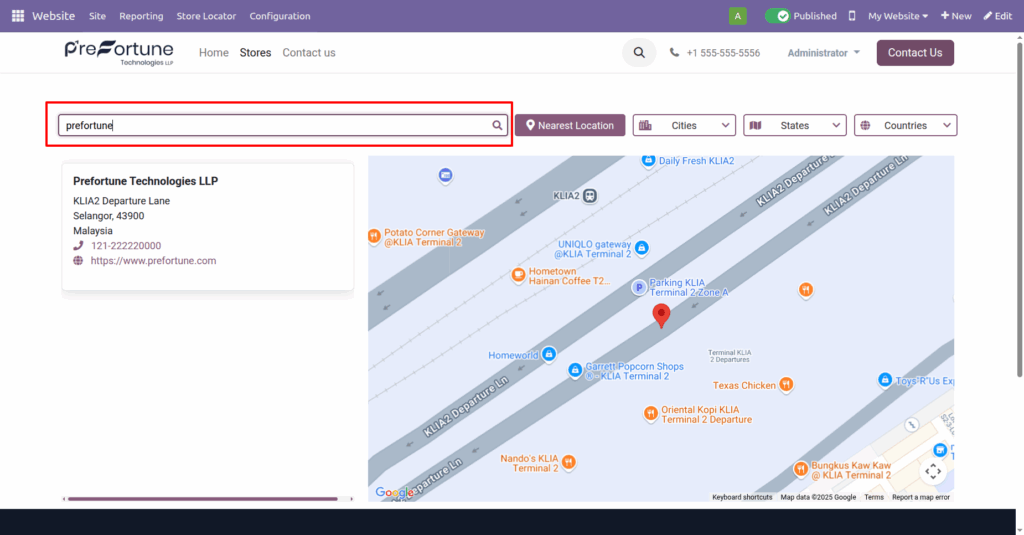Viewport: 1024px width, 535px height.
Task: Click Nando's KLIA Terminal 2 marker
Action: (569, 462)
